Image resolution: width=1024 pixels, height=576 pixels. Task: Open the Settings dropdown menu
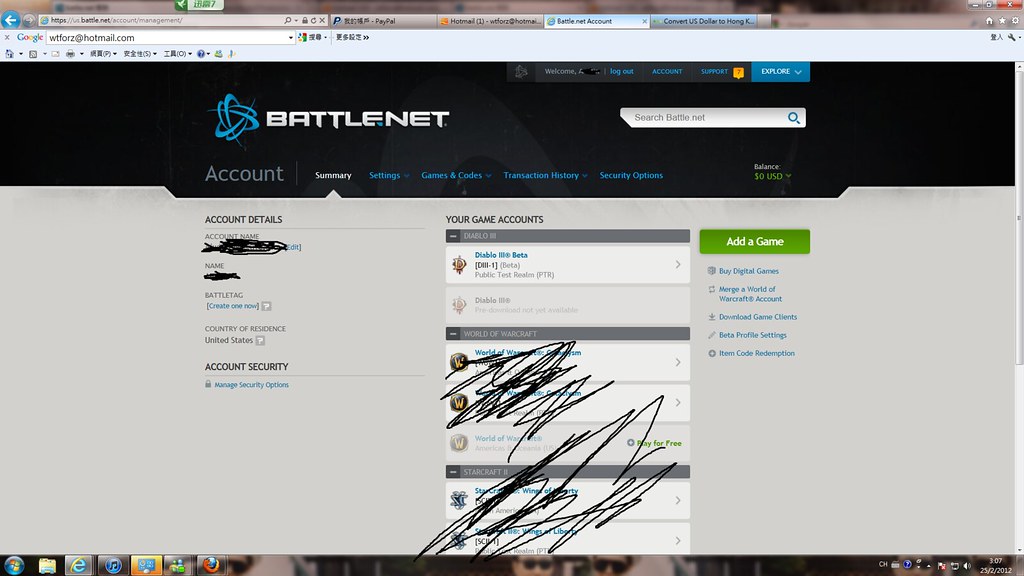tap(389, 175)
